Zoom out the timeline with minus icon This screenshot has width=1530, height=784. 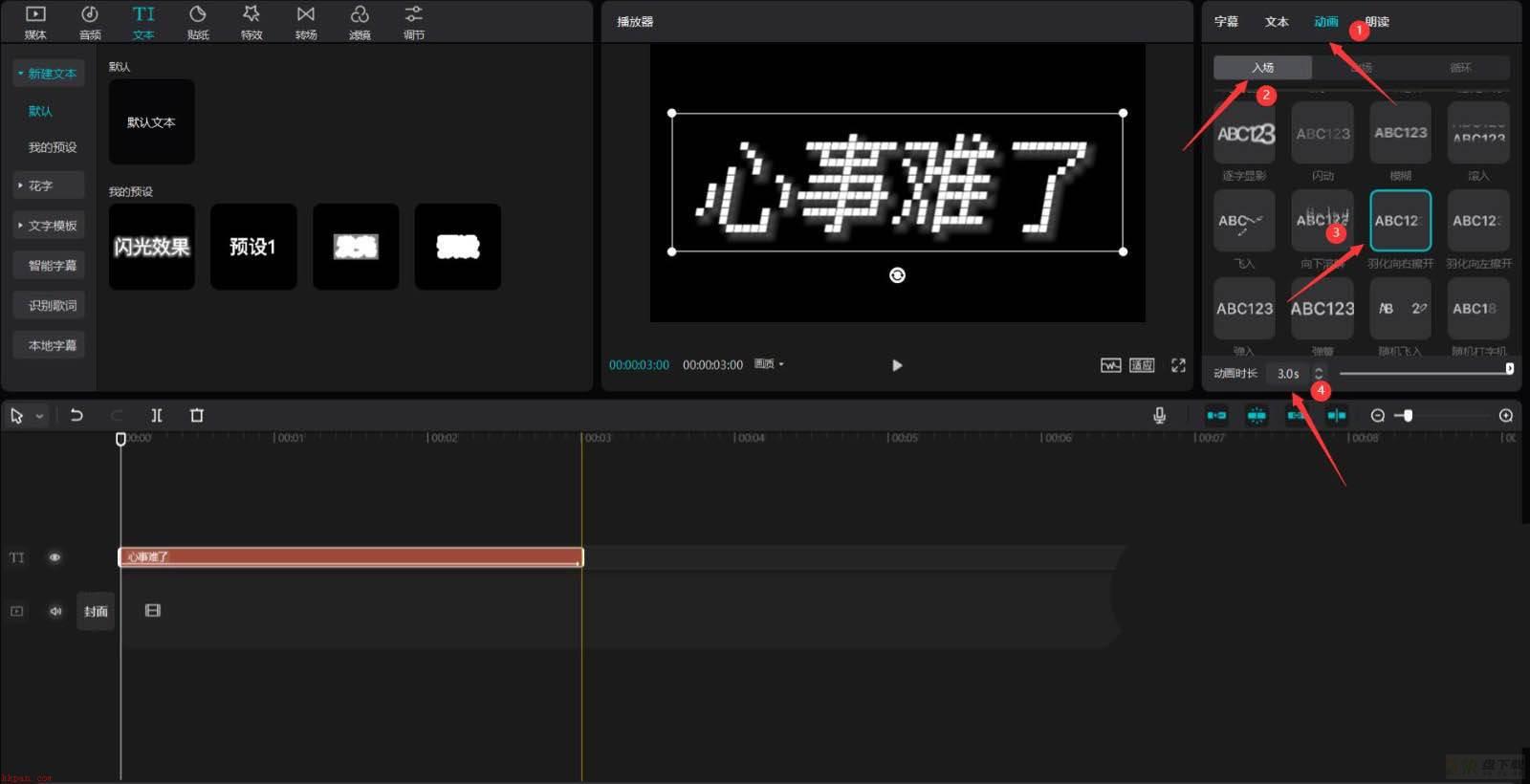click(1378, 415)
